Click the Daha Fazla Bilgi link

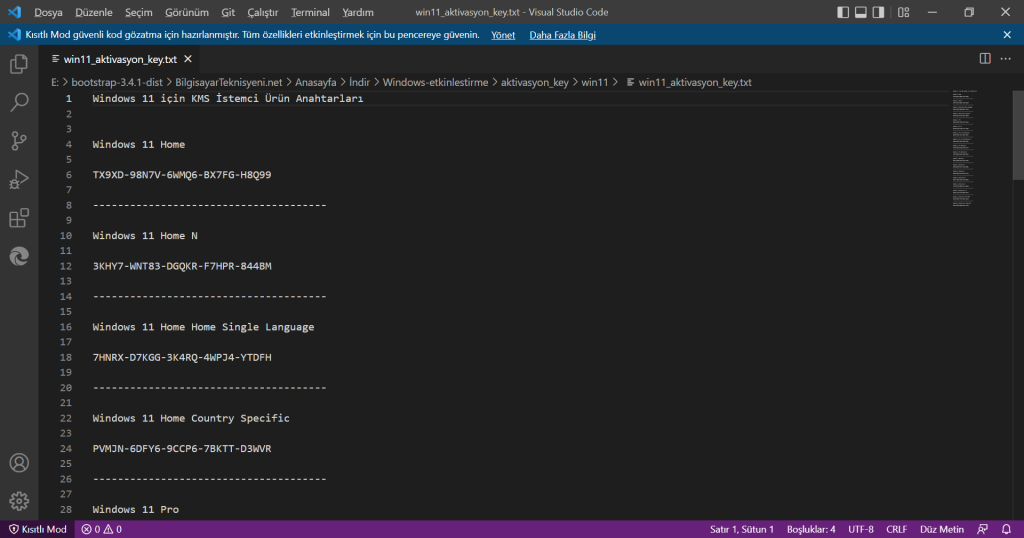562,35
